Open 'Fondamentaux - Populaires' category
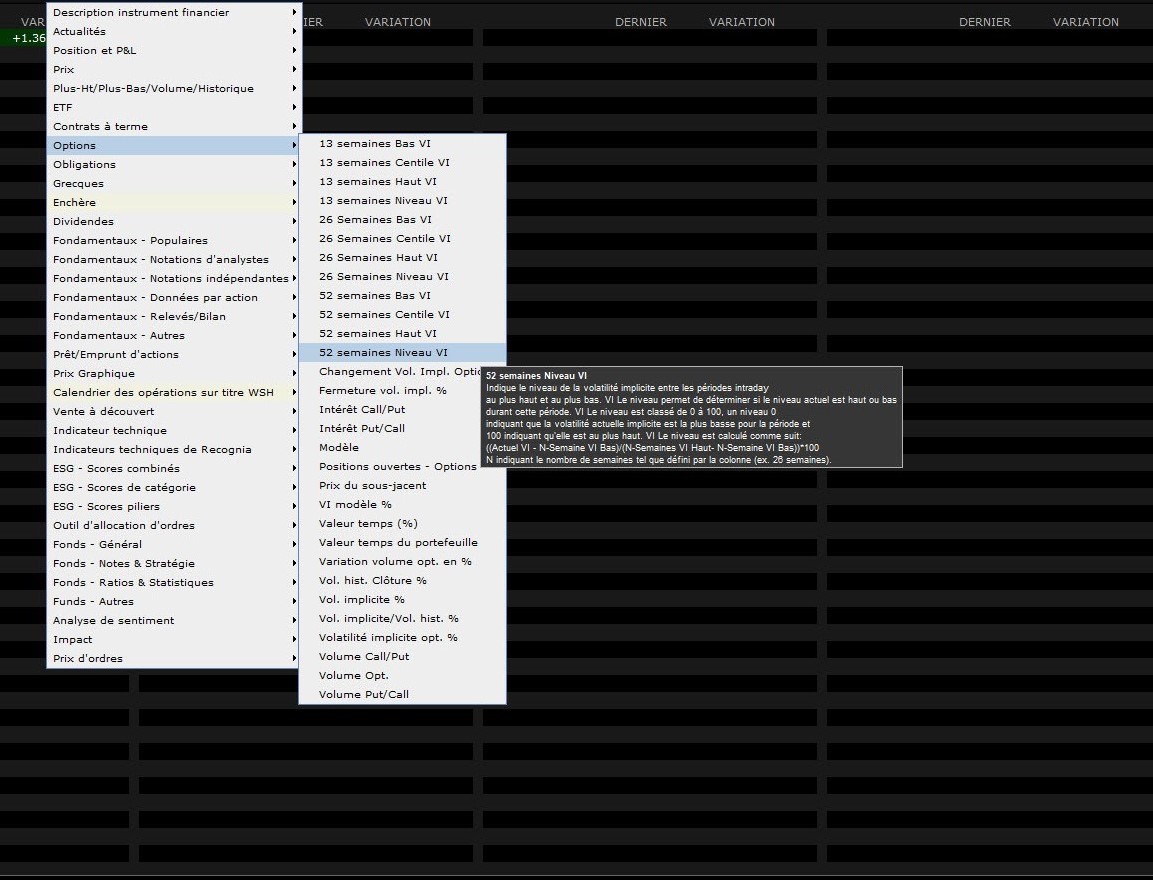 130,240
